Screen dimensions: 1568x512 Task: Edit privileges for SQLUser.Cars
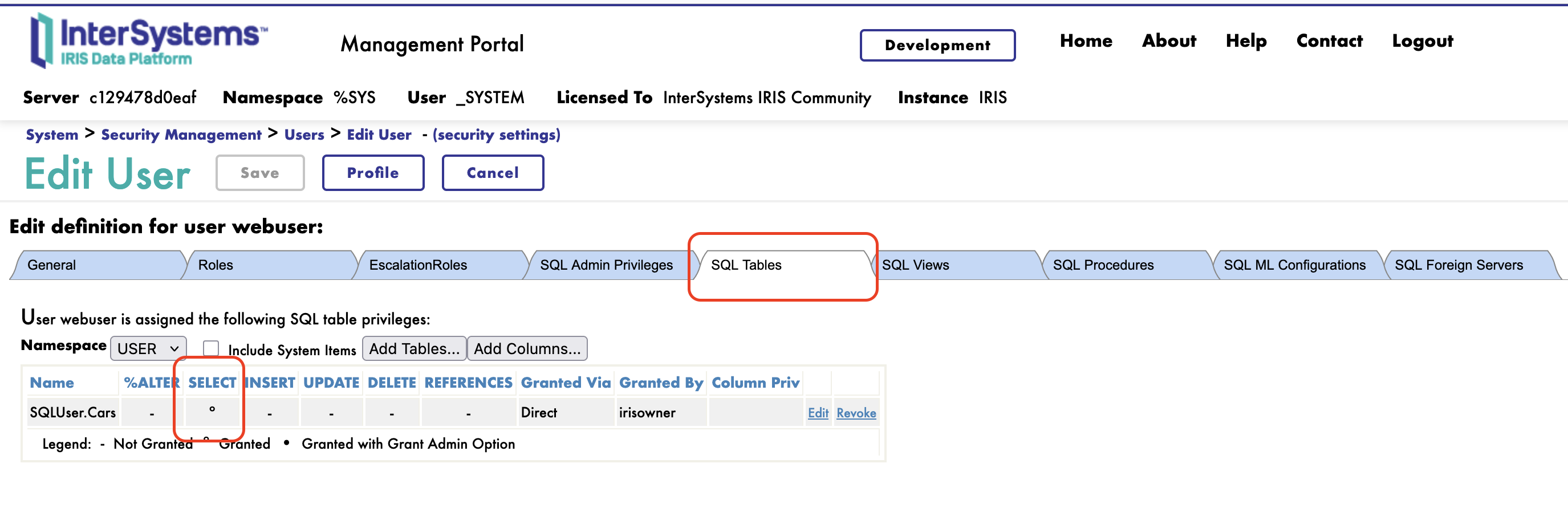[818, 413]
